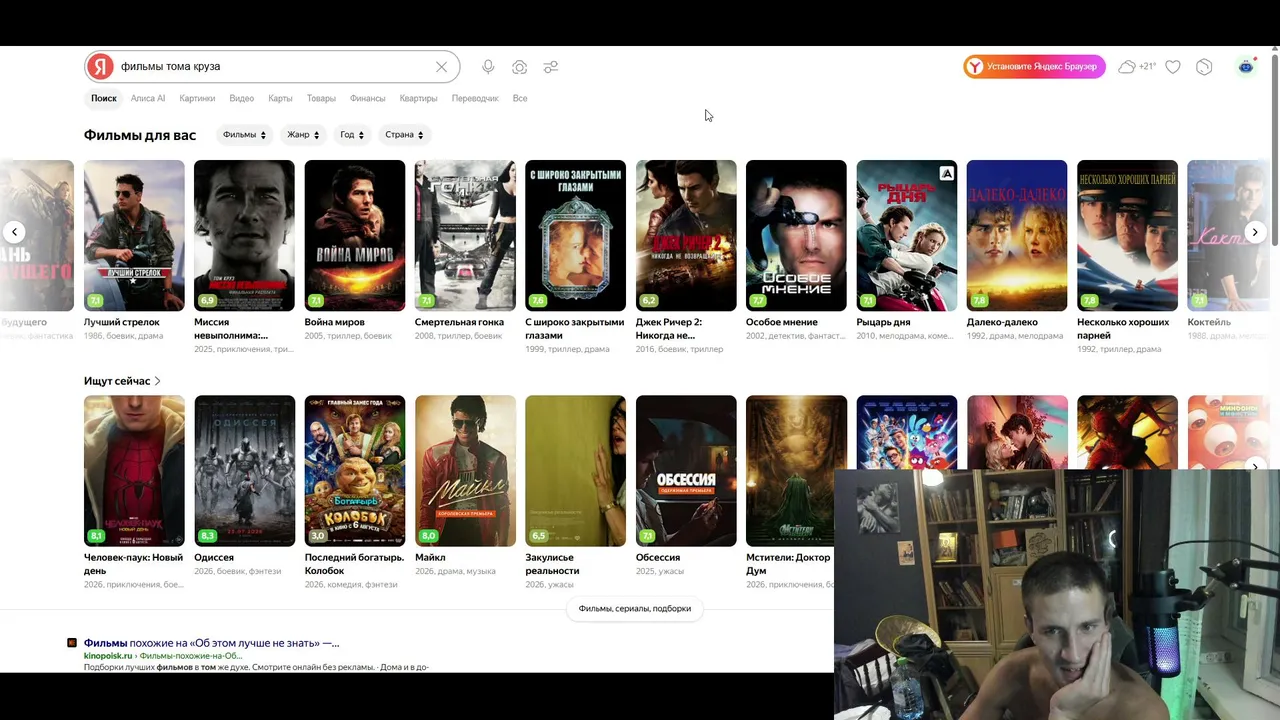Open the Майкл poster
This screenshot has height=720, width=1280.
click(465, 471)
